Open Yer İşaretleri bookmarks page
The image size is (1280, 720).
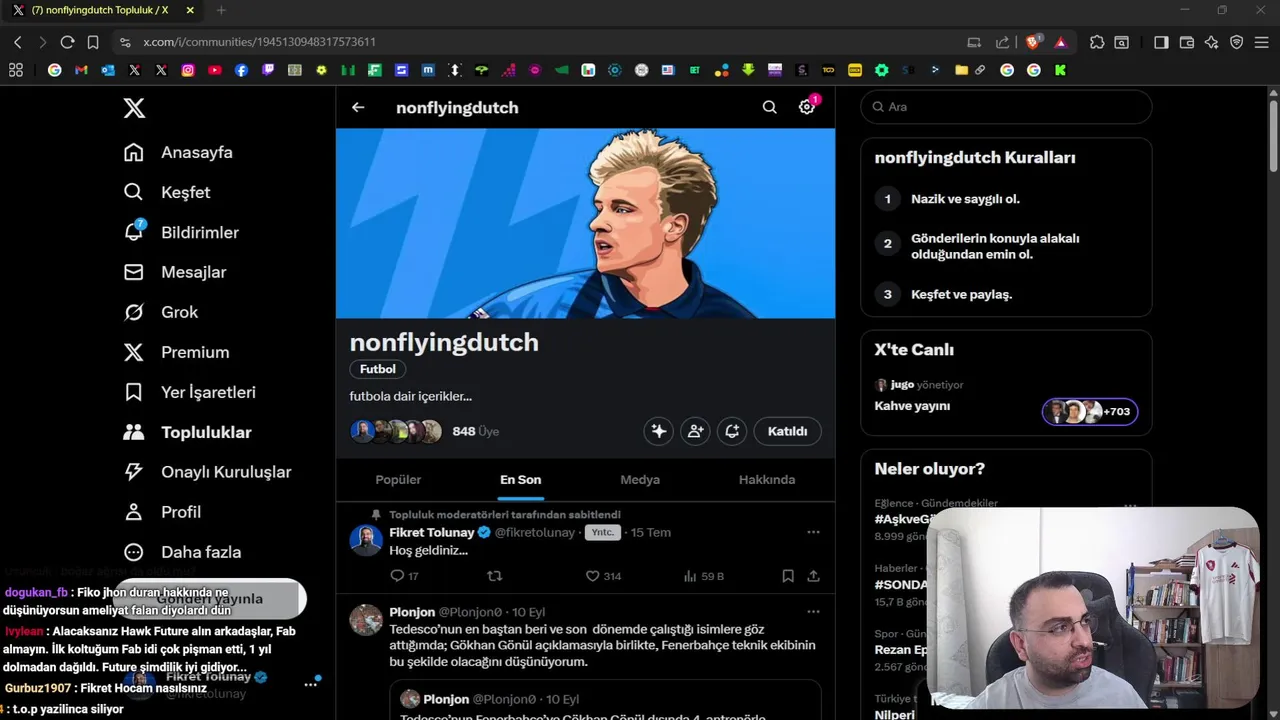coord(189,392)
